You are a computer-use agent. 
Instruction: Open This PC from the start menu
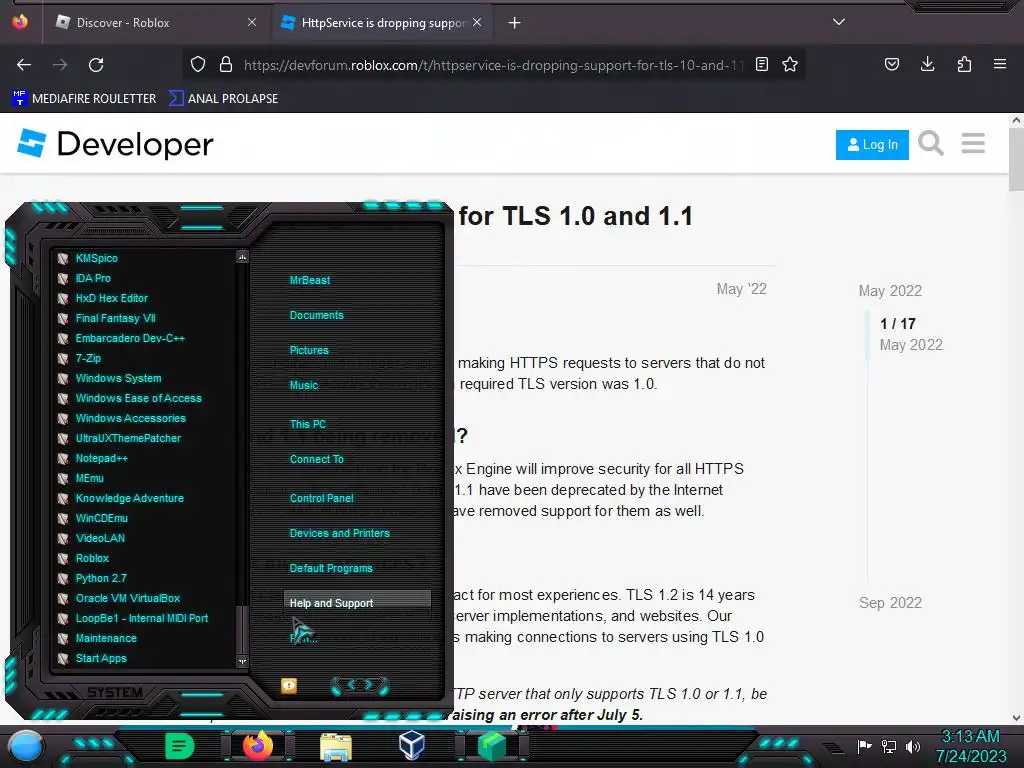click(308, 424)
